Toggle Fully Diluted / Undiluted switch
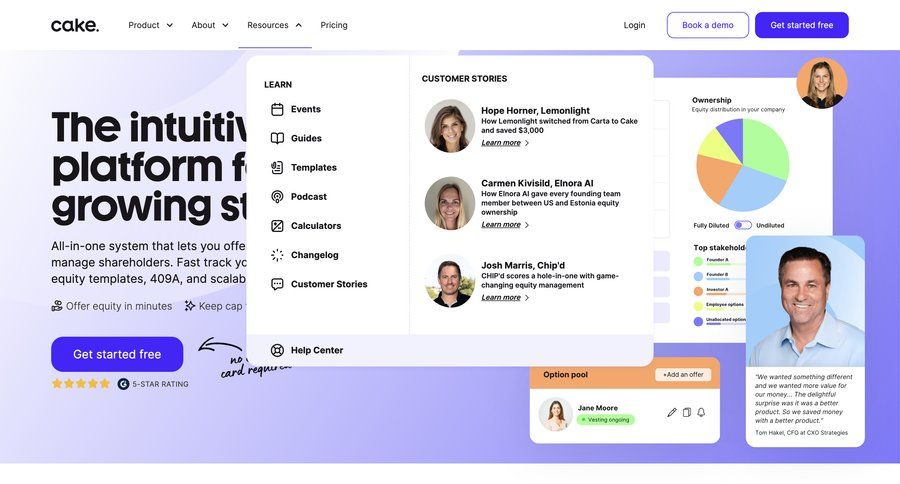 point(743,225)
